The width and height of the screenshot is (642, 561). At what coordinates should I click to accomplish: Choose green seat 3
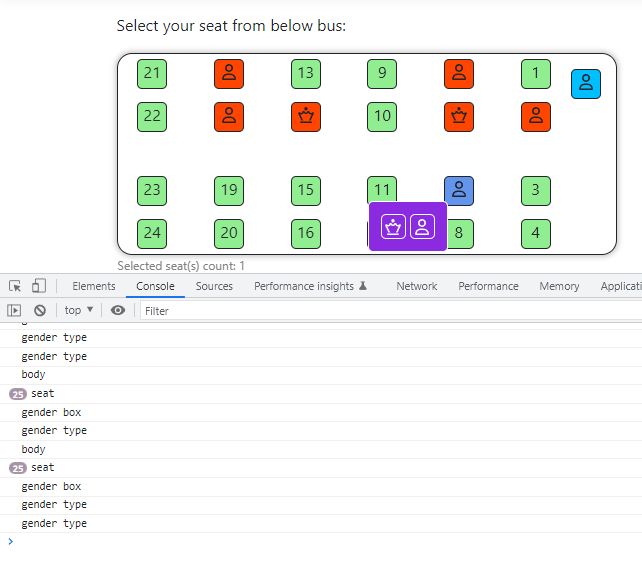[x=536, y=191]
